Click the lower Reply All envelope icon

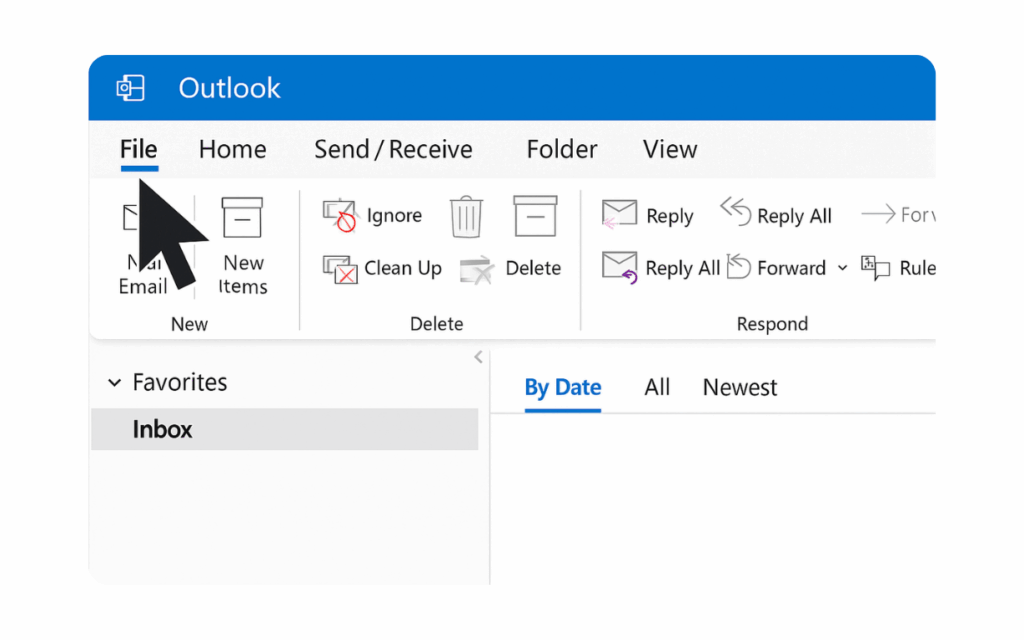coord(619,268)
